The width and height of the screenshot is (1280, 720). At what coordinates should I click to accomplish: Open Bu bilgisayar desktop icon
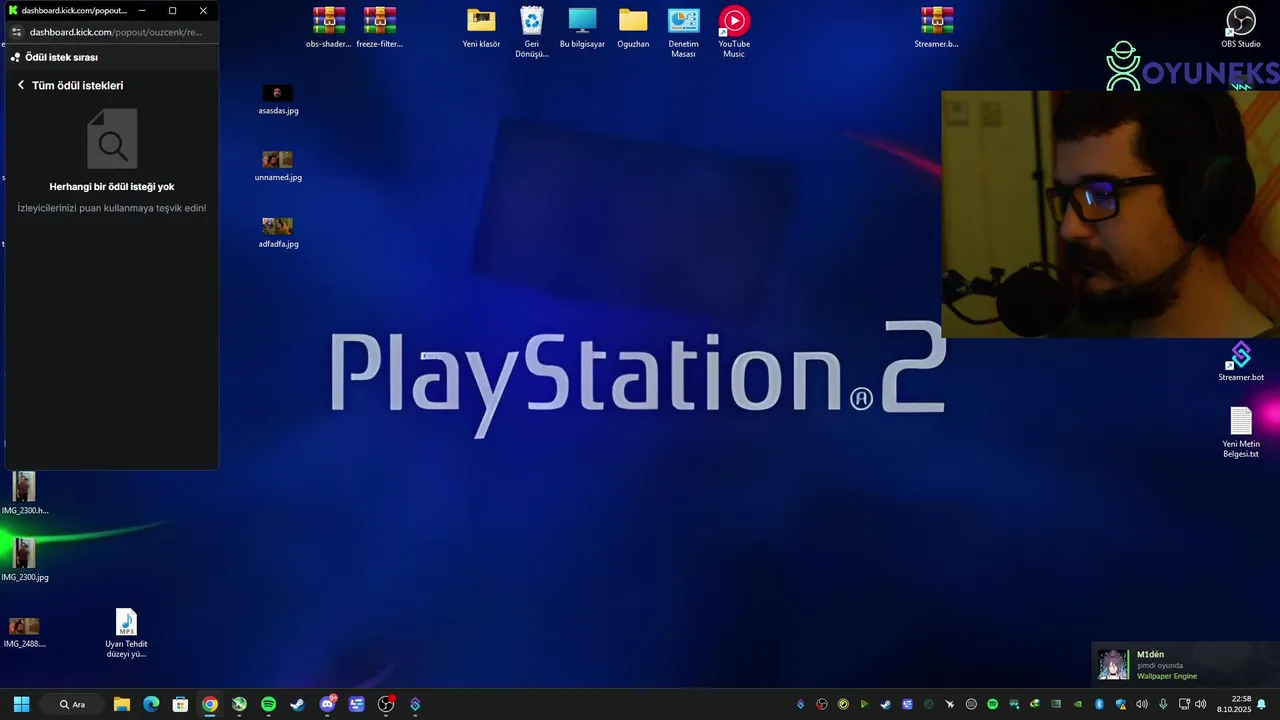click(x=582, y=28)
